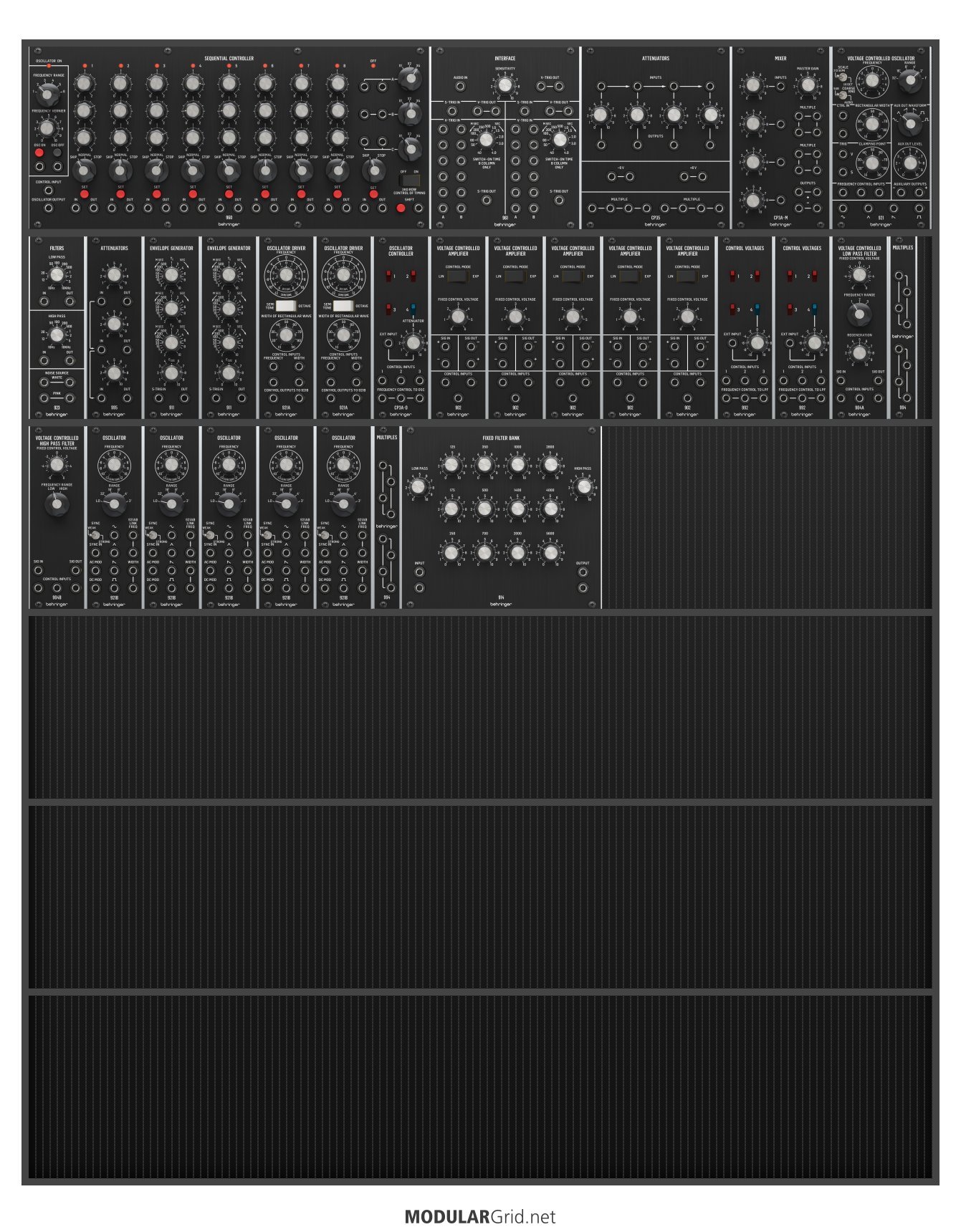Toggle the 3rd Row Control of Timing switch
The height and width of the screenshot is (1232, 961).
(x=409, y=181)
